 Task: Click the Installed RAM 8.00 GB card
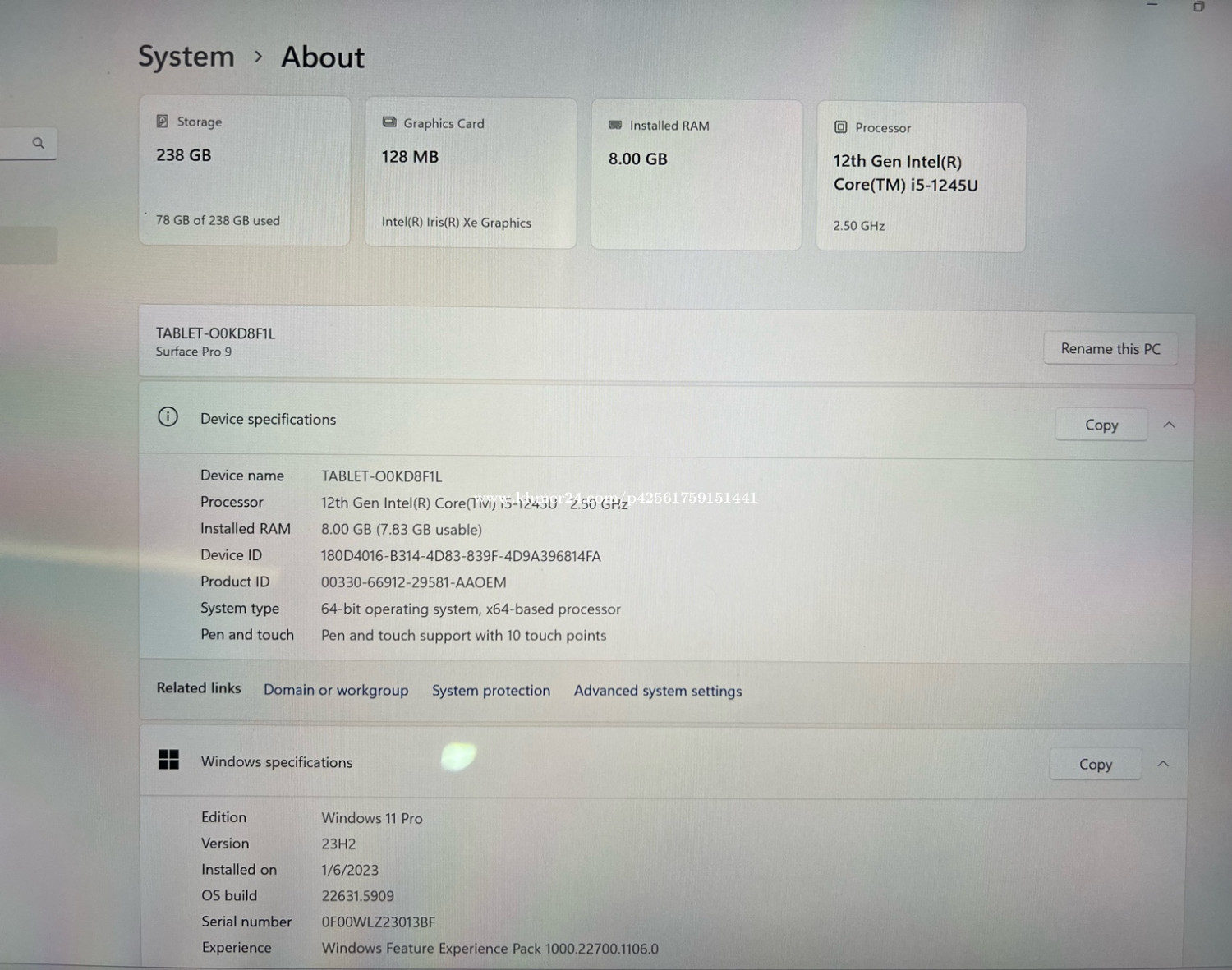[696, 174]
